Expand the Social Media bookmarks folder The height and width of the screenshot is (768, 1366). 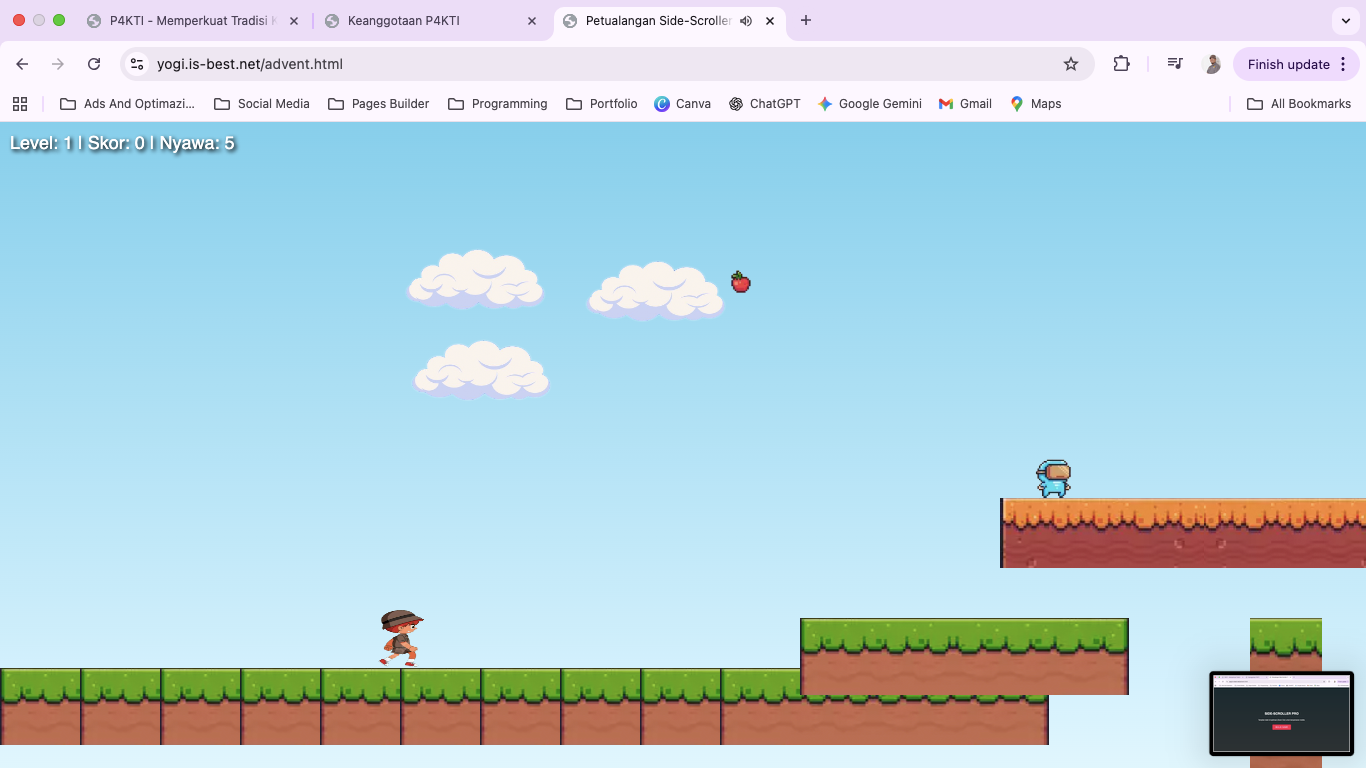click(x=261, y=103)
